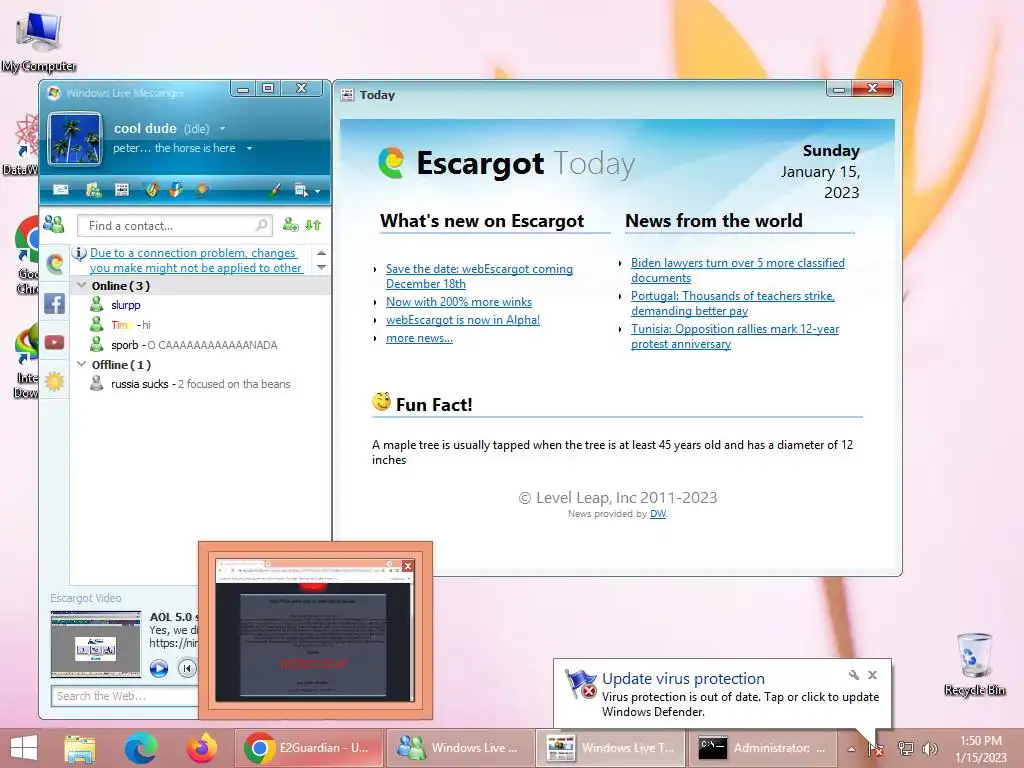Viewport: 1024px width, 768px height.
Task: Click the Find a contact search field
Action: (x=174, y=225)
